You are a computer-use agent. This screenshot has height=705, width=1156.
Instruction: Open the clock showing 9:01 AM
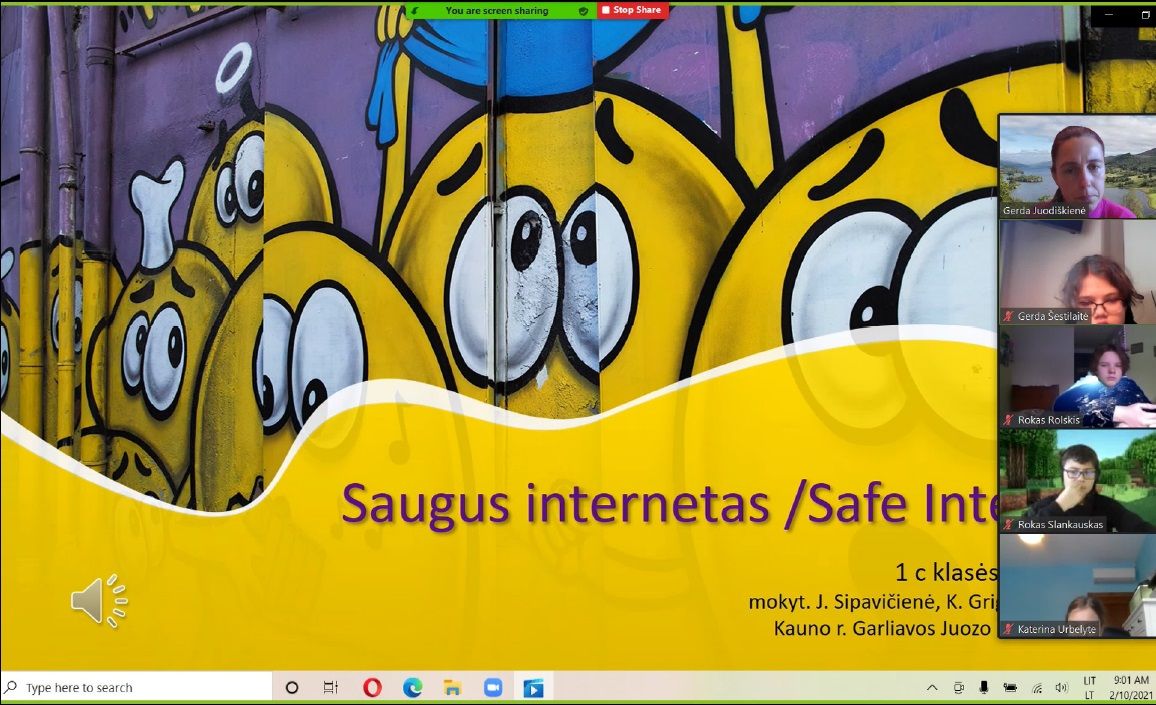click(x=1130, y=687)
